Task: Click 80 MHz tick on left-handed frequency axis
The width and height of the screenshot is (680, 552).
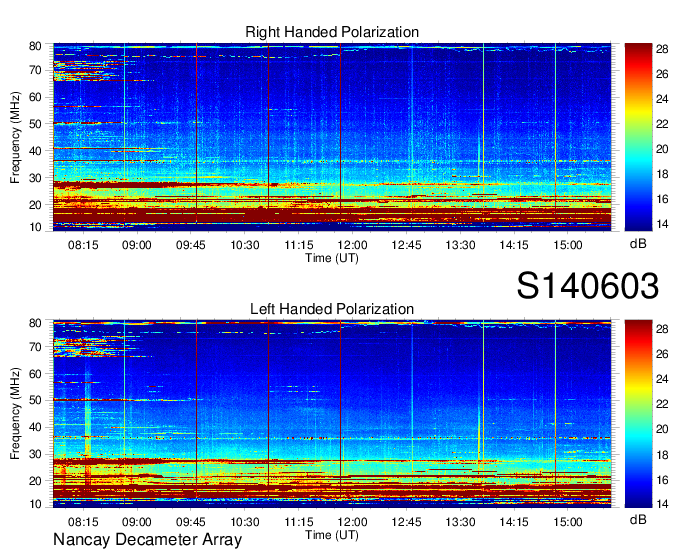Action: 35,323
